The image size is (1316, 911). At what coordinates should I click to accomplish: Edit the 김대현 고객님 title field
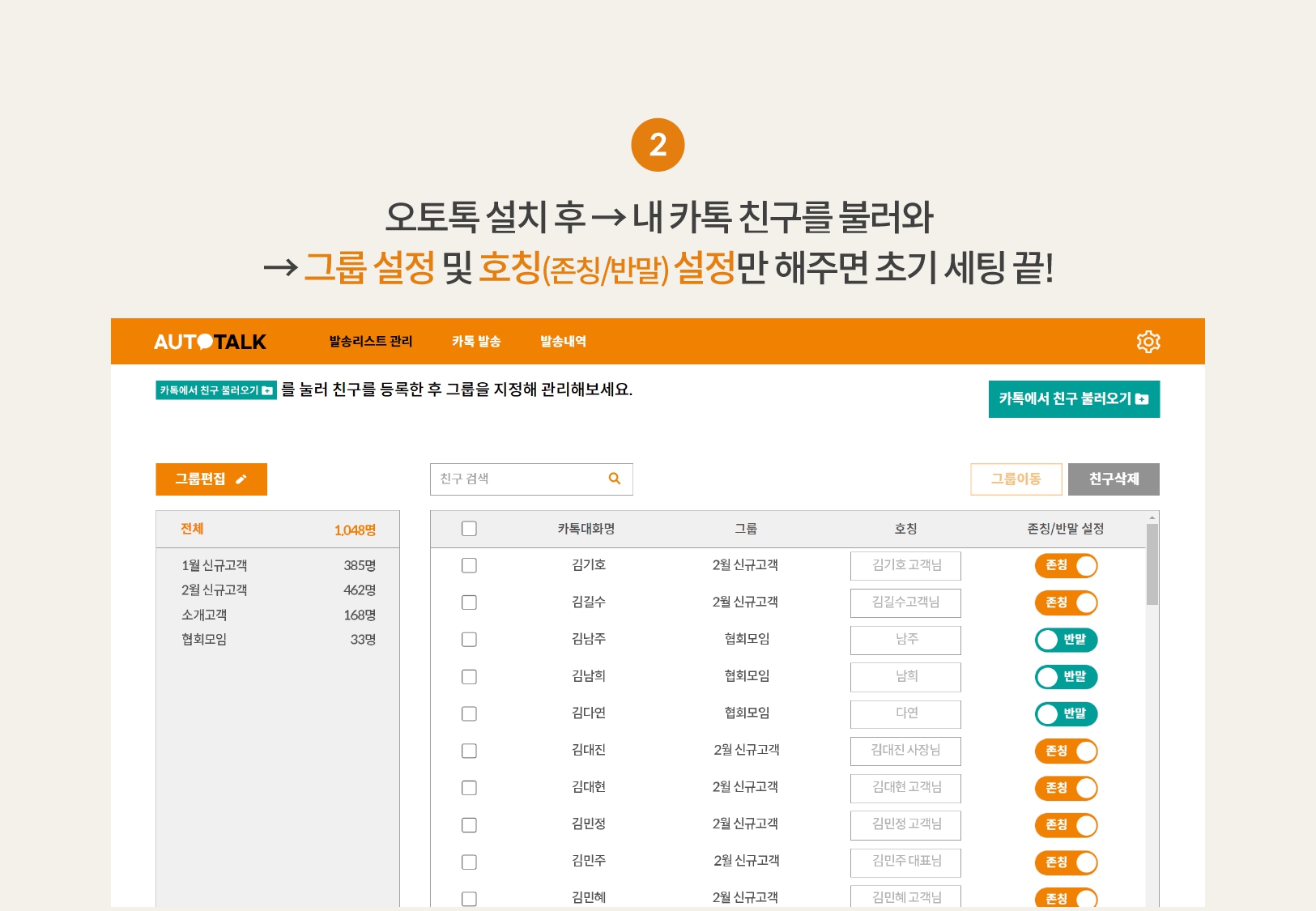tap(905, 789)
